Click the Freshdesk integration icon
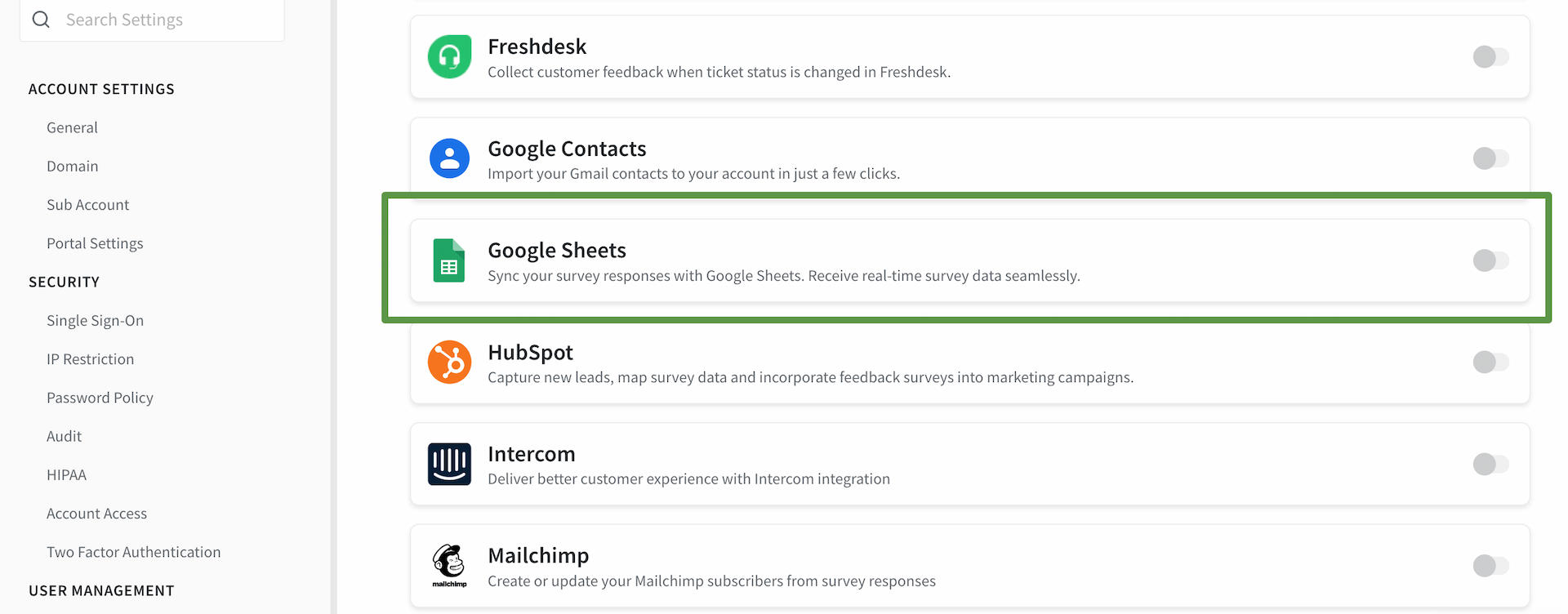This screenshot has height=614, width=1568. coord(449,57)
